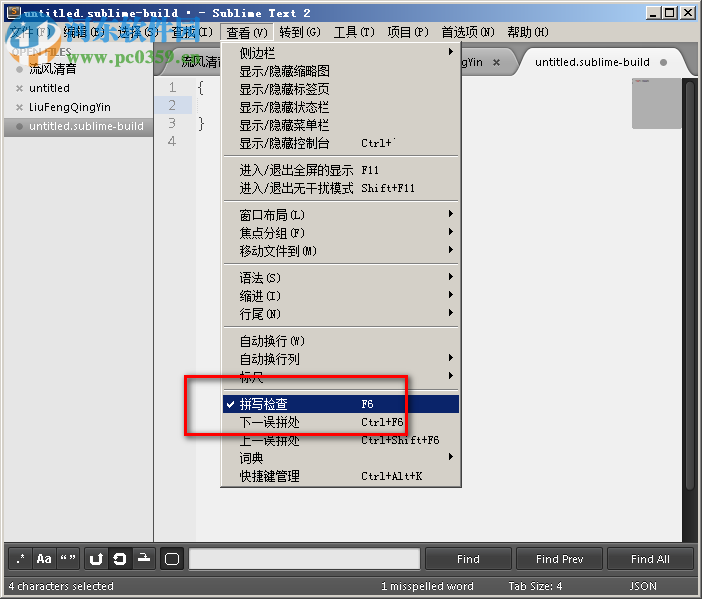Open 项目(P) menu
The height and width of the screenshot is (599, 702).
pyautogui.click(x=408, y=32)
